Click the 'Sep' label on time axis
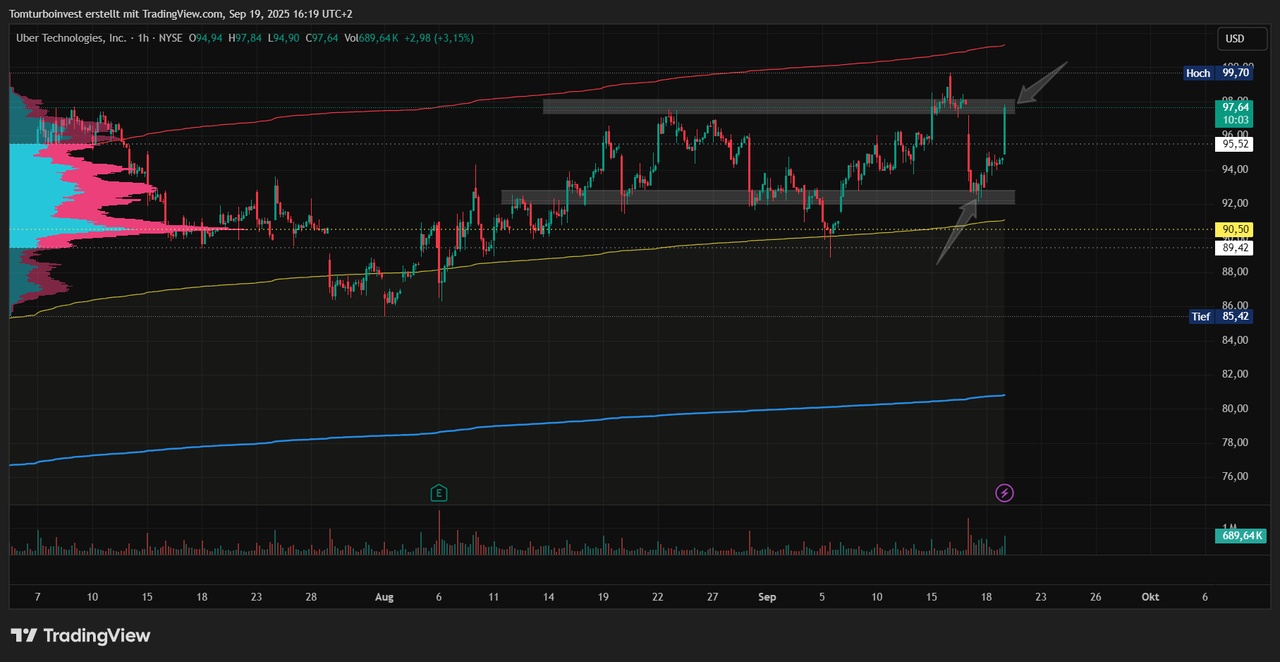This screenshot has width=1280, height=662. click(767, 597)
